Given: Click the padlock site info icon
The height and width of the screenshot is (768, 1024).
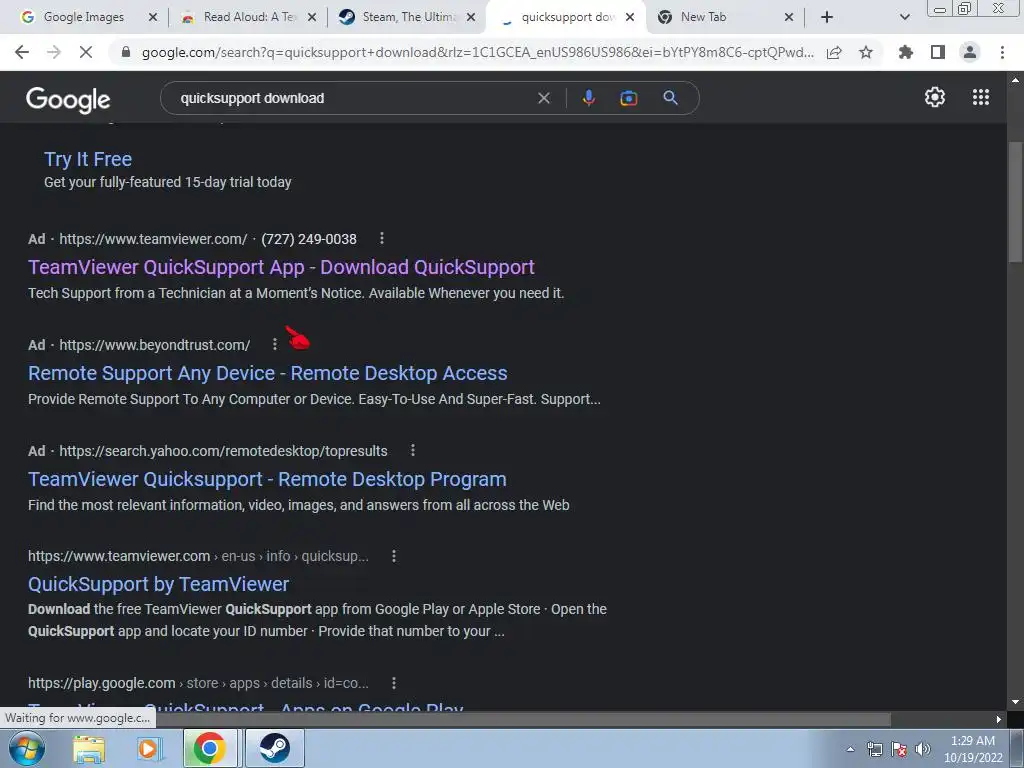Looking at the screenshot, I should point(126,52).
